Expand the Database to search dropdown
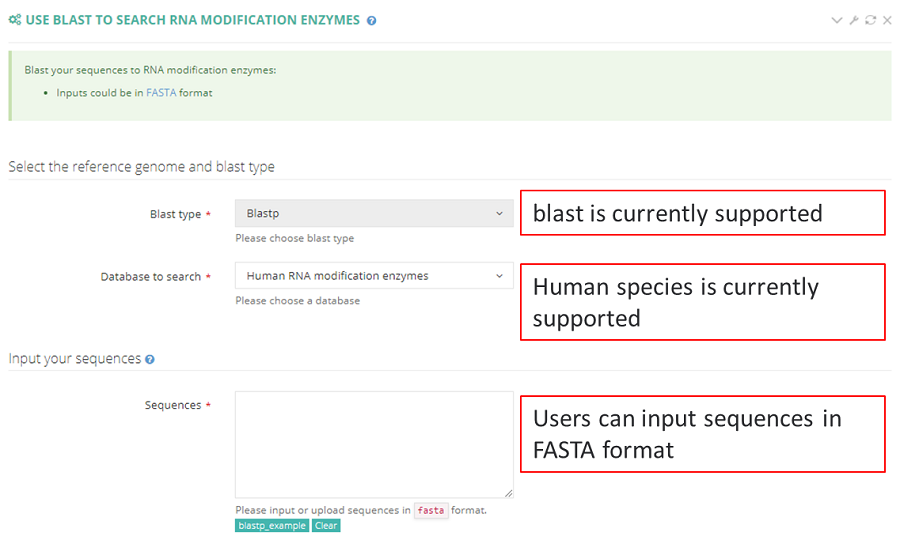 point(373,276)
